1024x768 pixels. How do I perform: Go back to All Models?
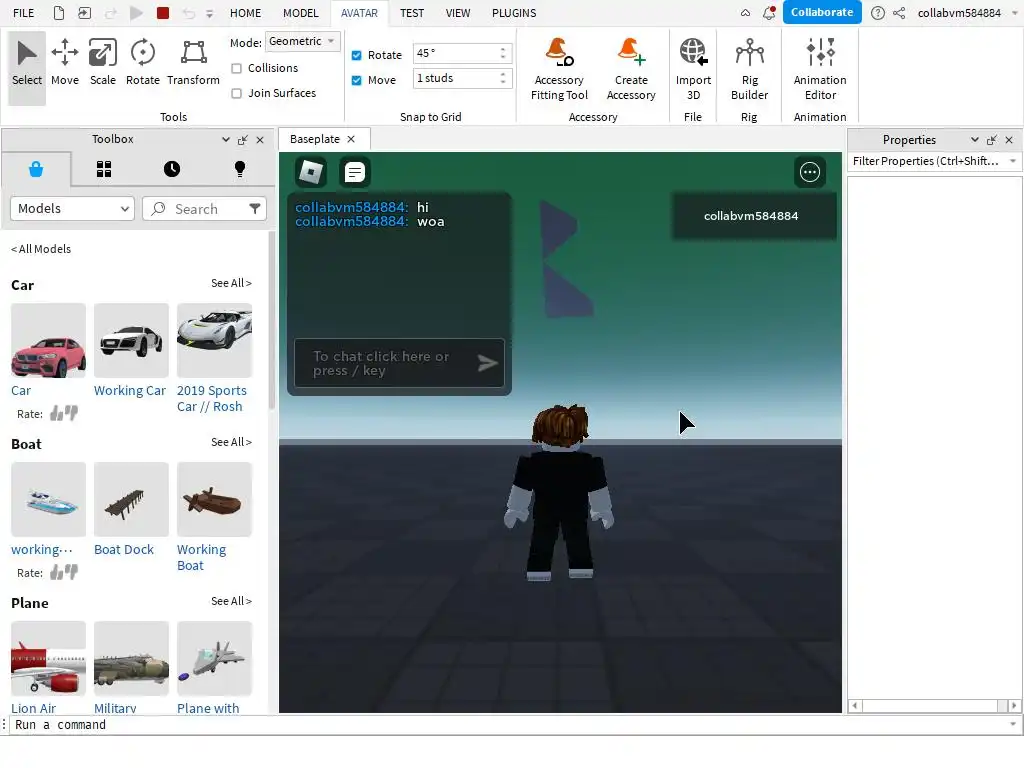(x=41, y=249)
